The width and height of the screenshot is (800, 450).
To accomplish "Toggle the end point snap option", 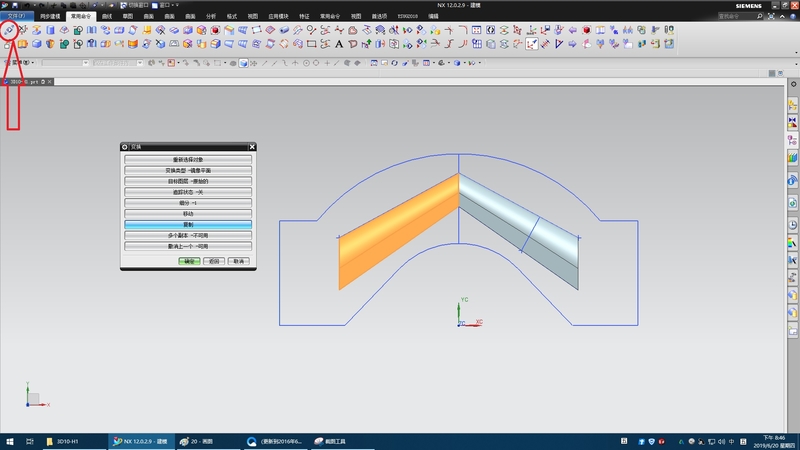I will coord(264,63).
